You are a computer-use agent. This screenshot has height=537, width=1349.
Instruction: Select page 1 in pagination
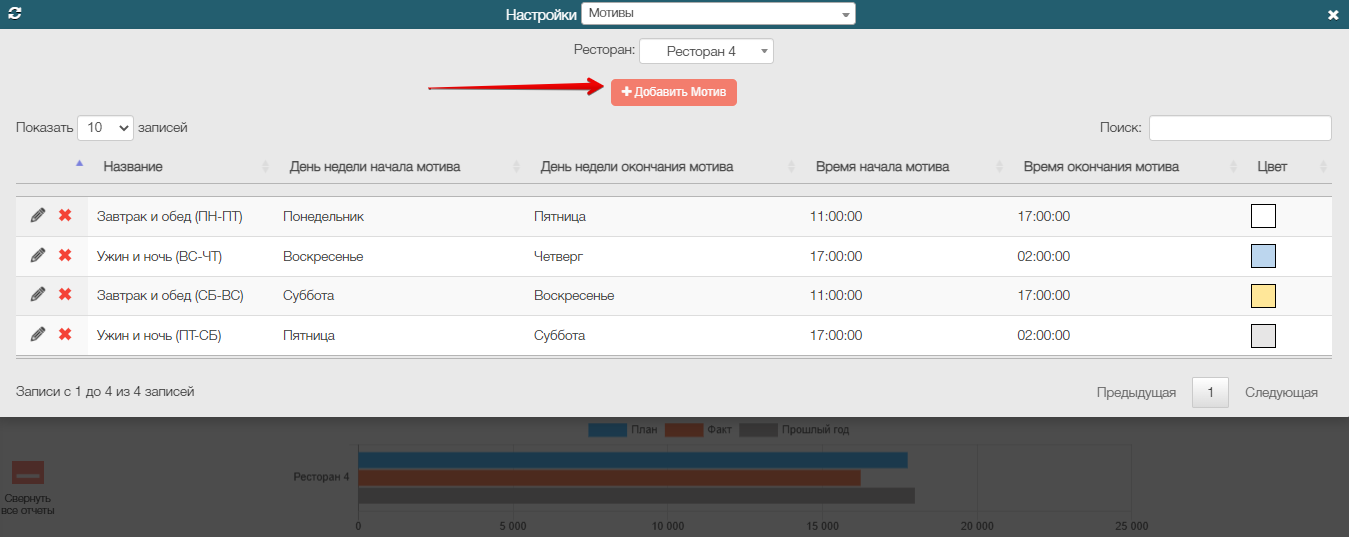point(1210,393)
